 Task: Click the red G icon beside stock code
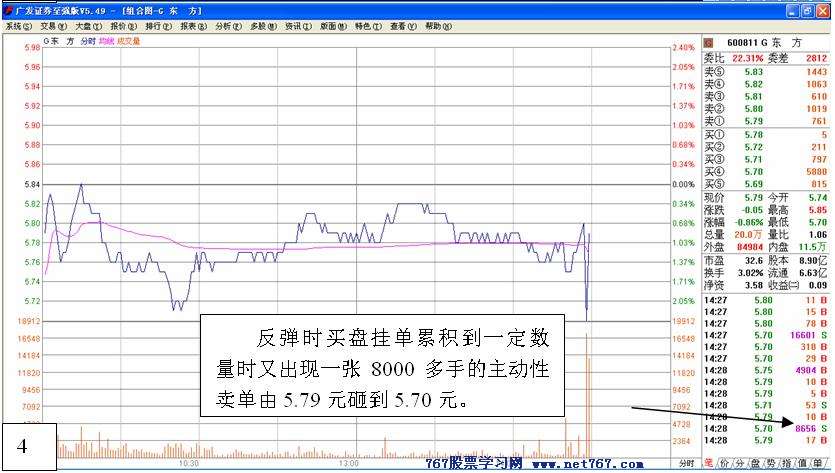708,43
